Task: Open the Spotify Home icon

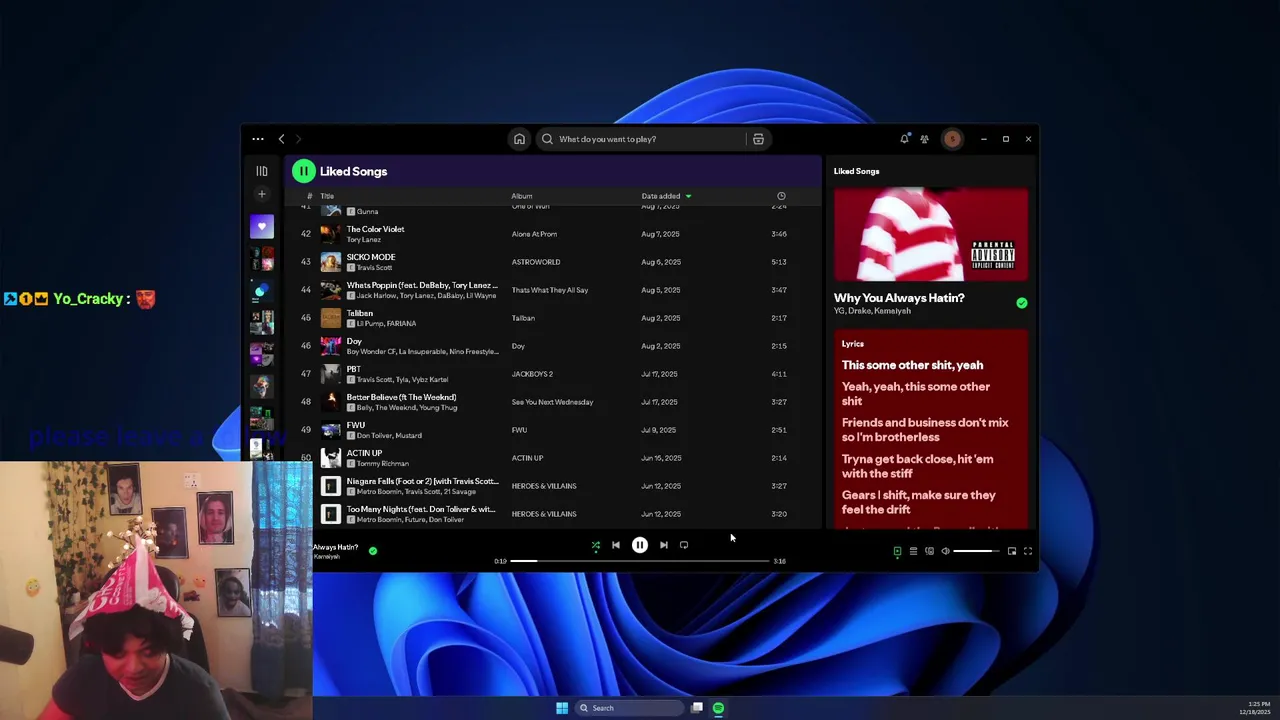Action: [x=519, y=139]
